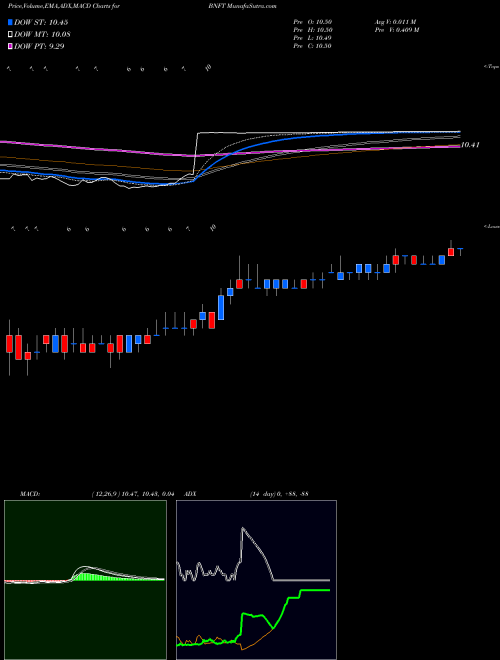This screenshot has width=500, height=660.
Task: Click the 'BNFT MunafaSutra.com' header text
Action: point(242,6)
